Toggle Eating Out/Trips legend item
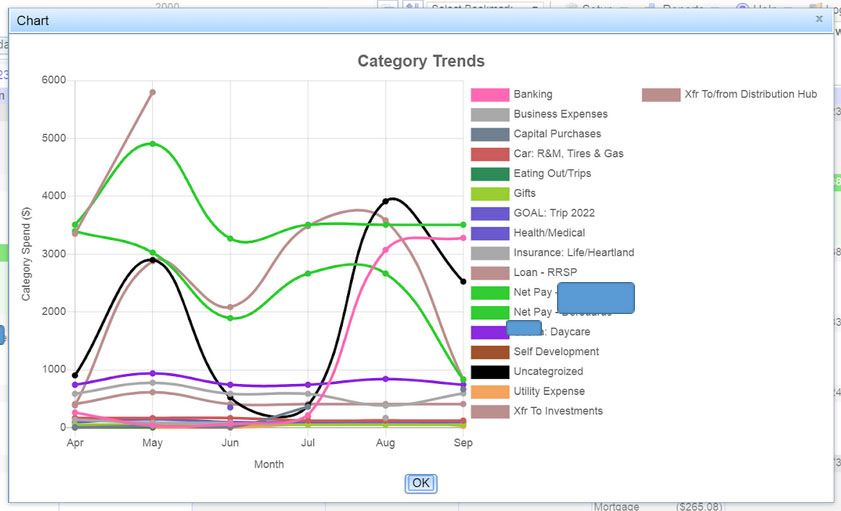This screenshot has width=841, height=511. point(490,173)
